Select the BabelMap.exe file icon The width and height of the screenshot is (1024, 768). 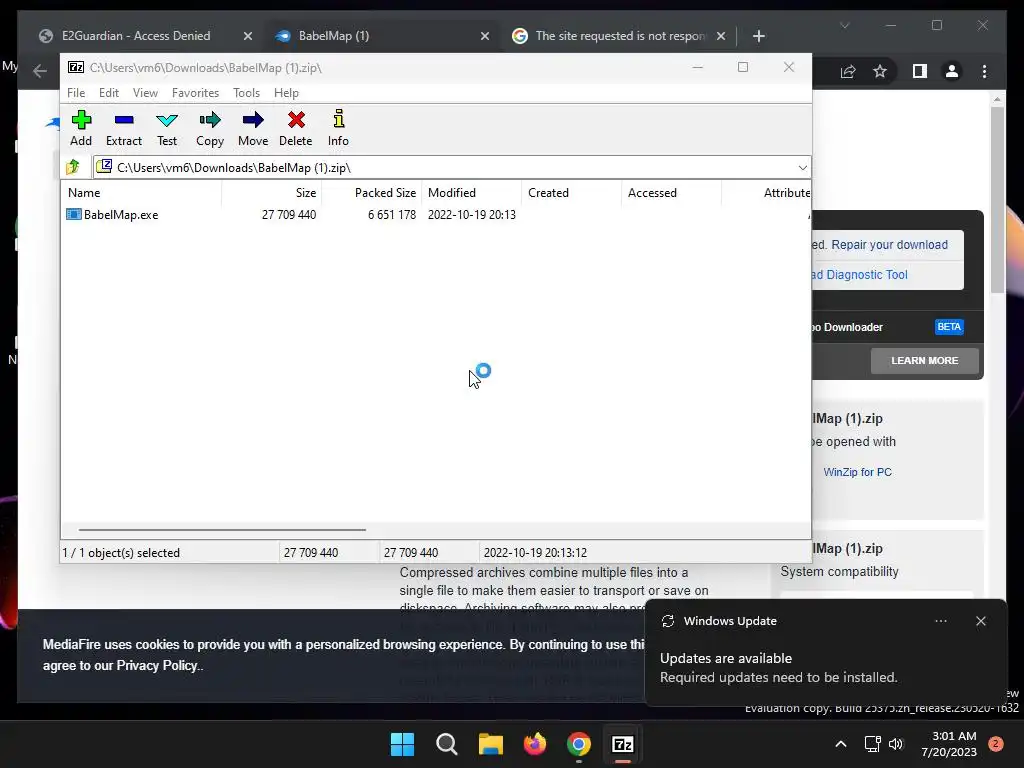73,214
